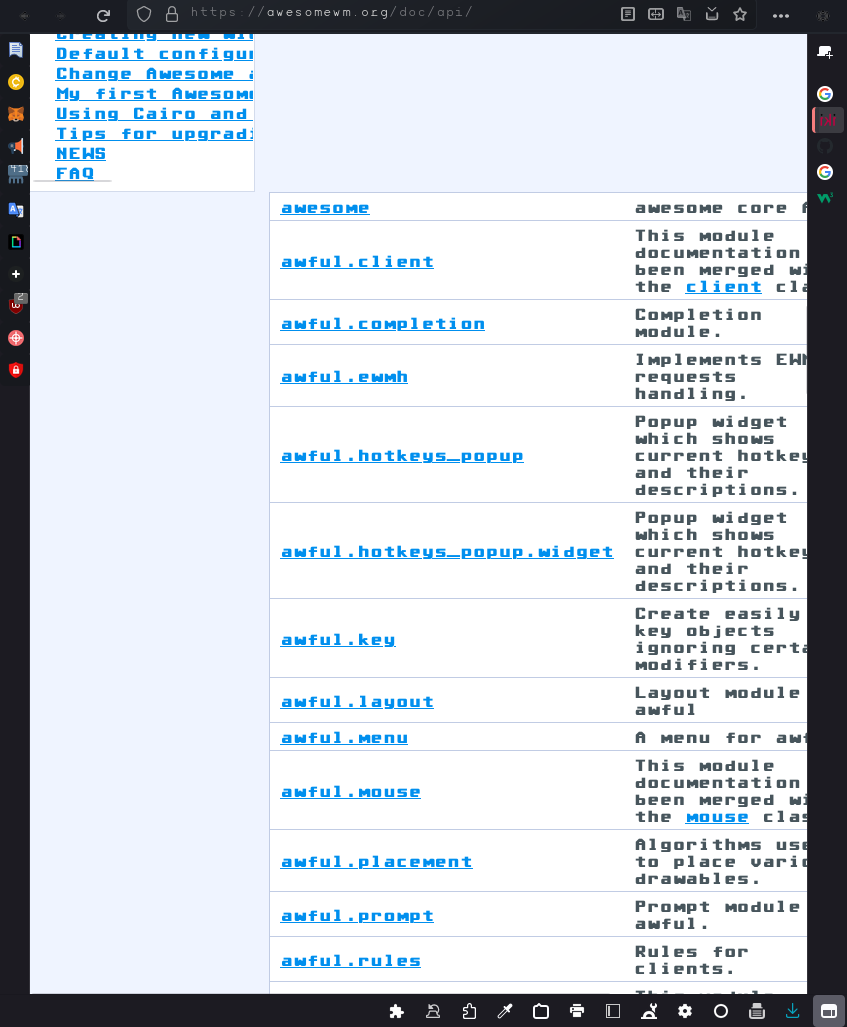Open developer tools wrench icon
The height and width of the screenshot is (1027, 847).
[649, 1011]
